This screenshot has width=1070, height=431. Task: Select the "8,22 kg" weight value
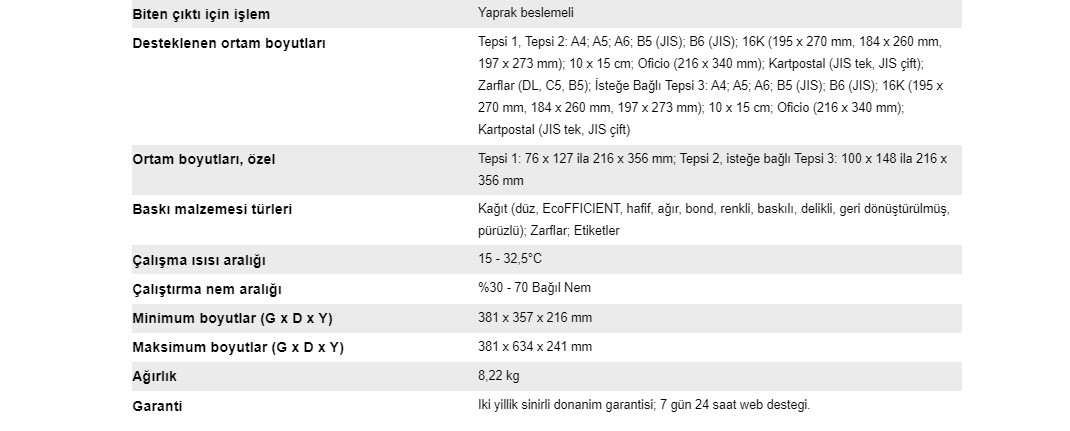[x=499, y=376]
